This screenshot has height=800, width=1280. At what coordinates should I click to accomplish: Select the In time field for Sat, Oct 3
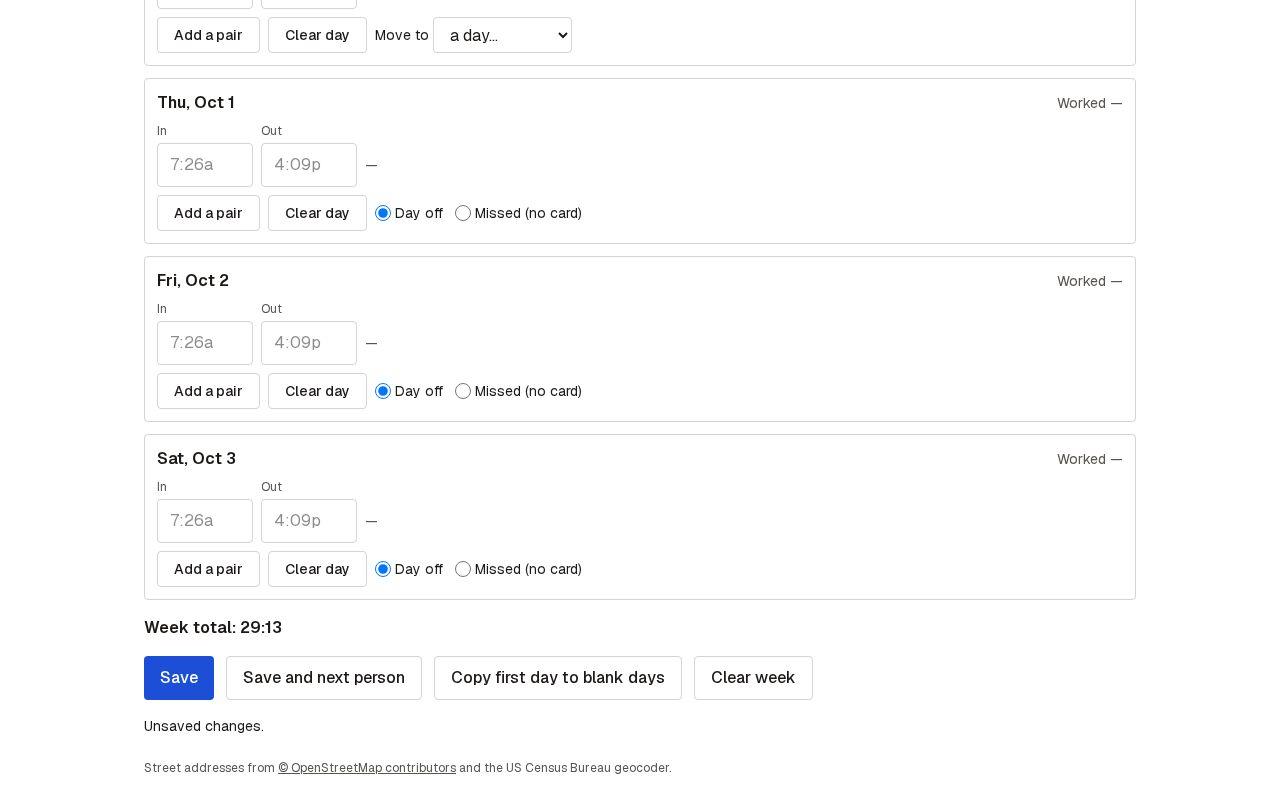(x=205, y=521)
